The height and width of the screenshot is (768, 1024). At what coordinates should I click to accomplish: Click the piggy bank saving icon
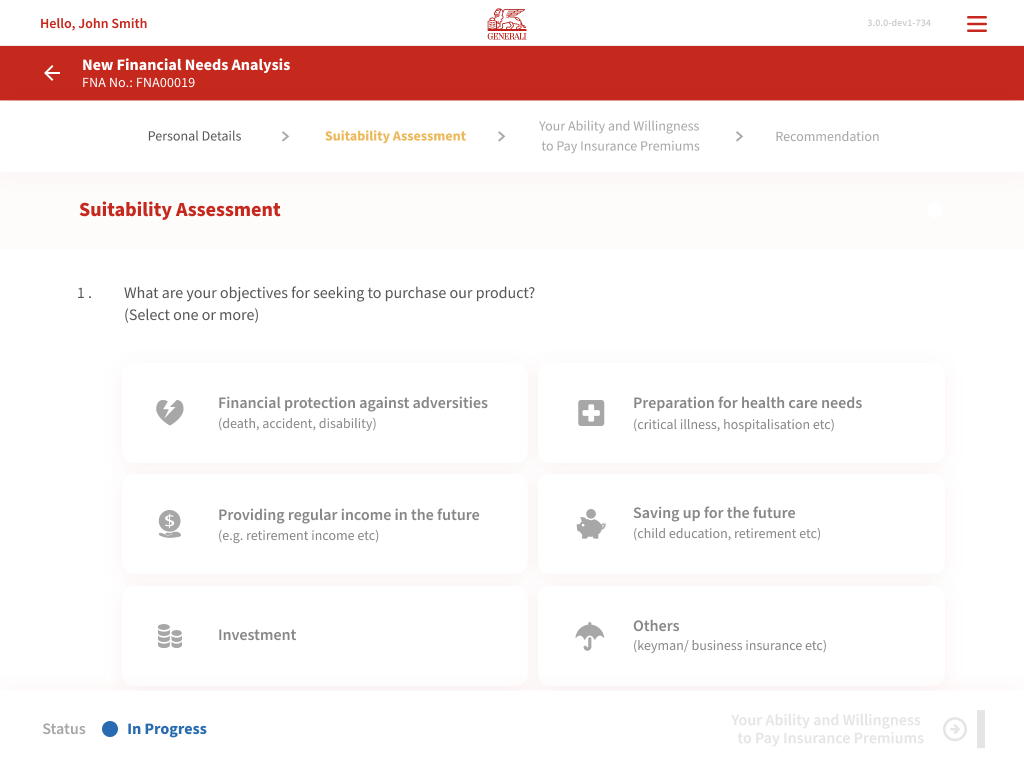pos(591,524)
